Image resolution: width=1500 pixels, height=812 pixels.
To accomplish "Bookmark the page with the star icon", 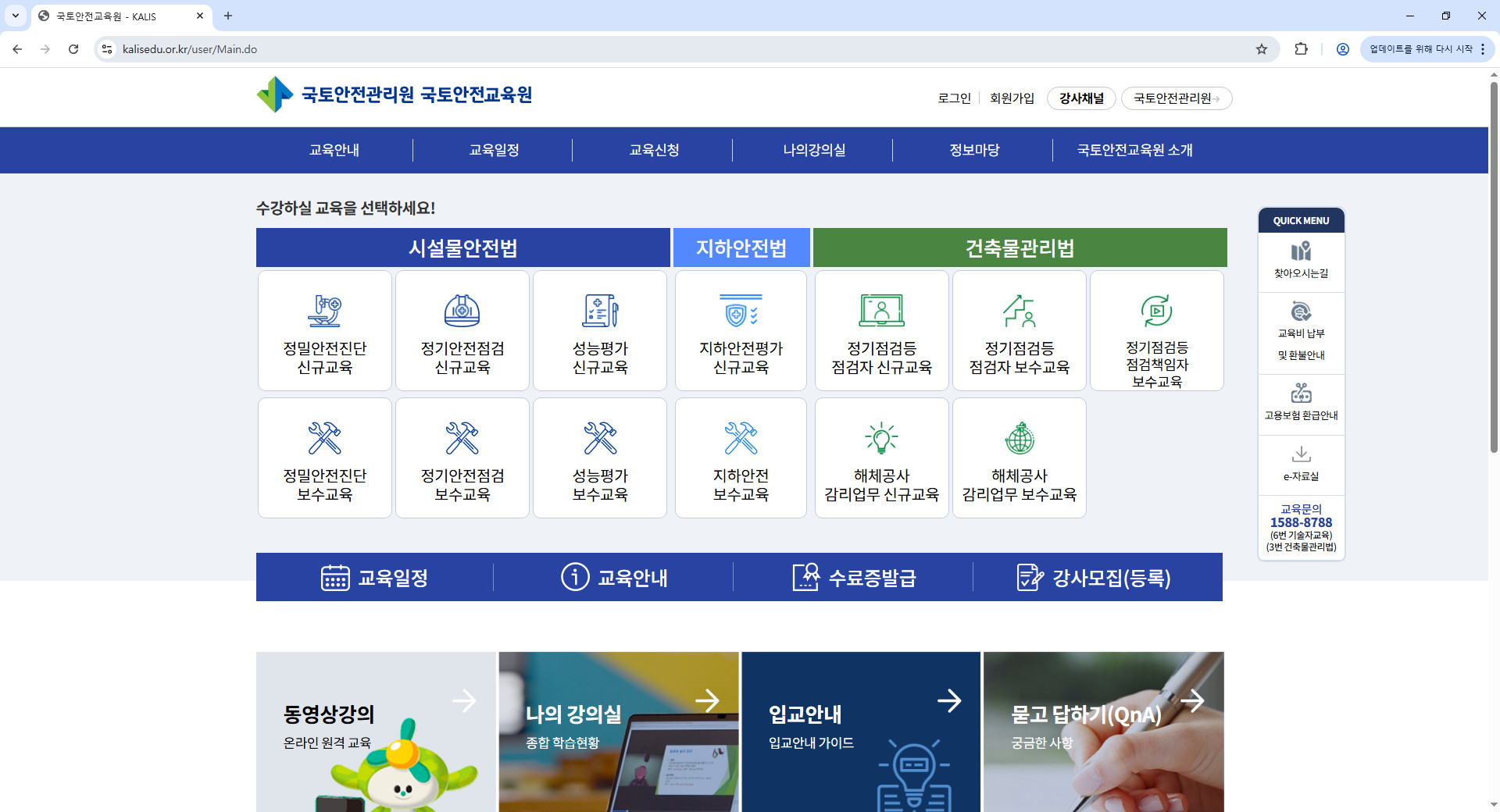I will click(1261, 48).
